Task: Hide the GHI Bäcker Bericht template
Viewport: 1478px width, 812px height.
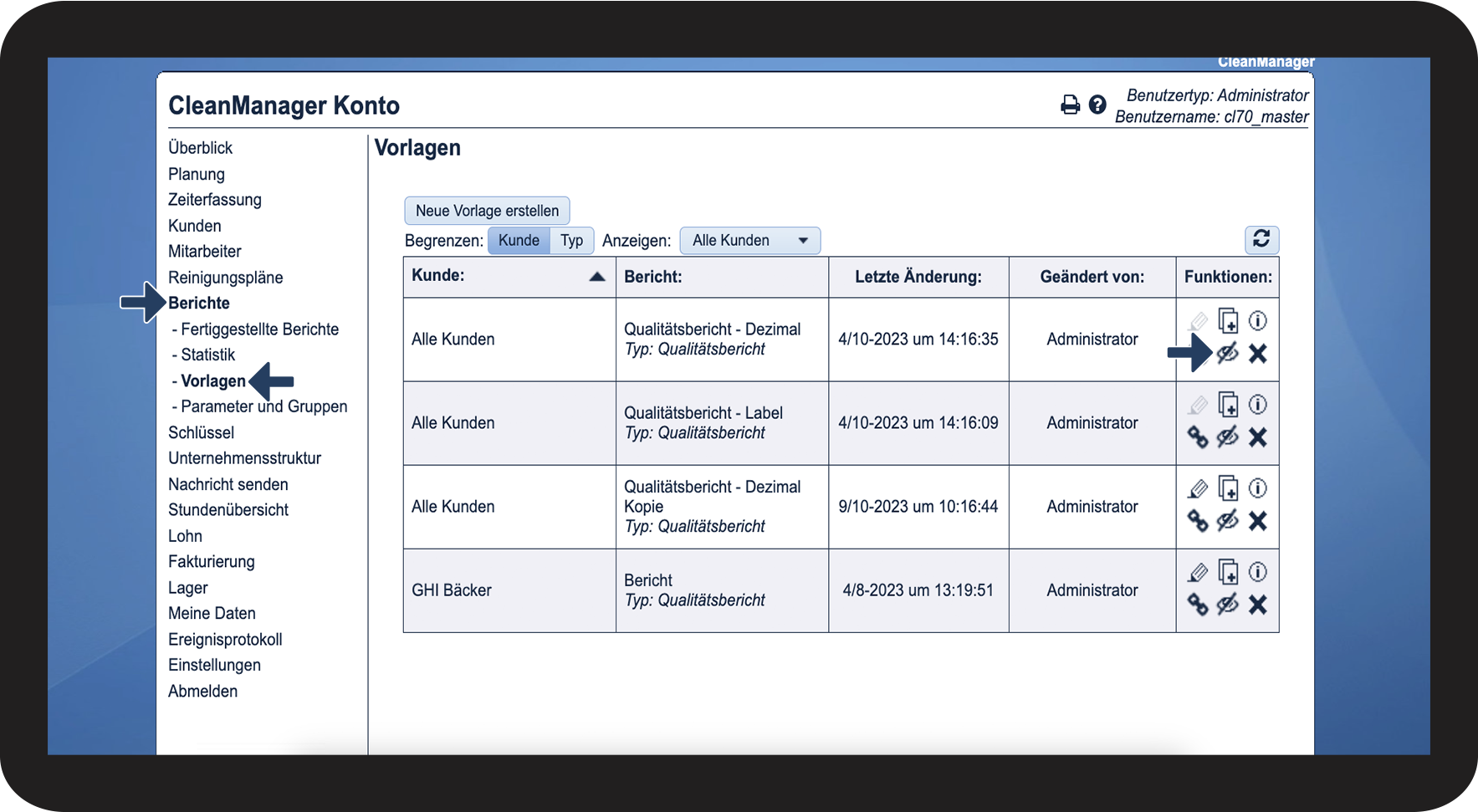Action: (1228, 605)
